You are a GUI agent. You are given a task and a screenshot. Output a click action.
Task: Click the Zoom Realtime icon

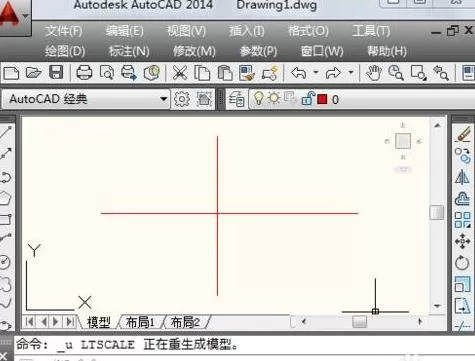pos(396,73)
